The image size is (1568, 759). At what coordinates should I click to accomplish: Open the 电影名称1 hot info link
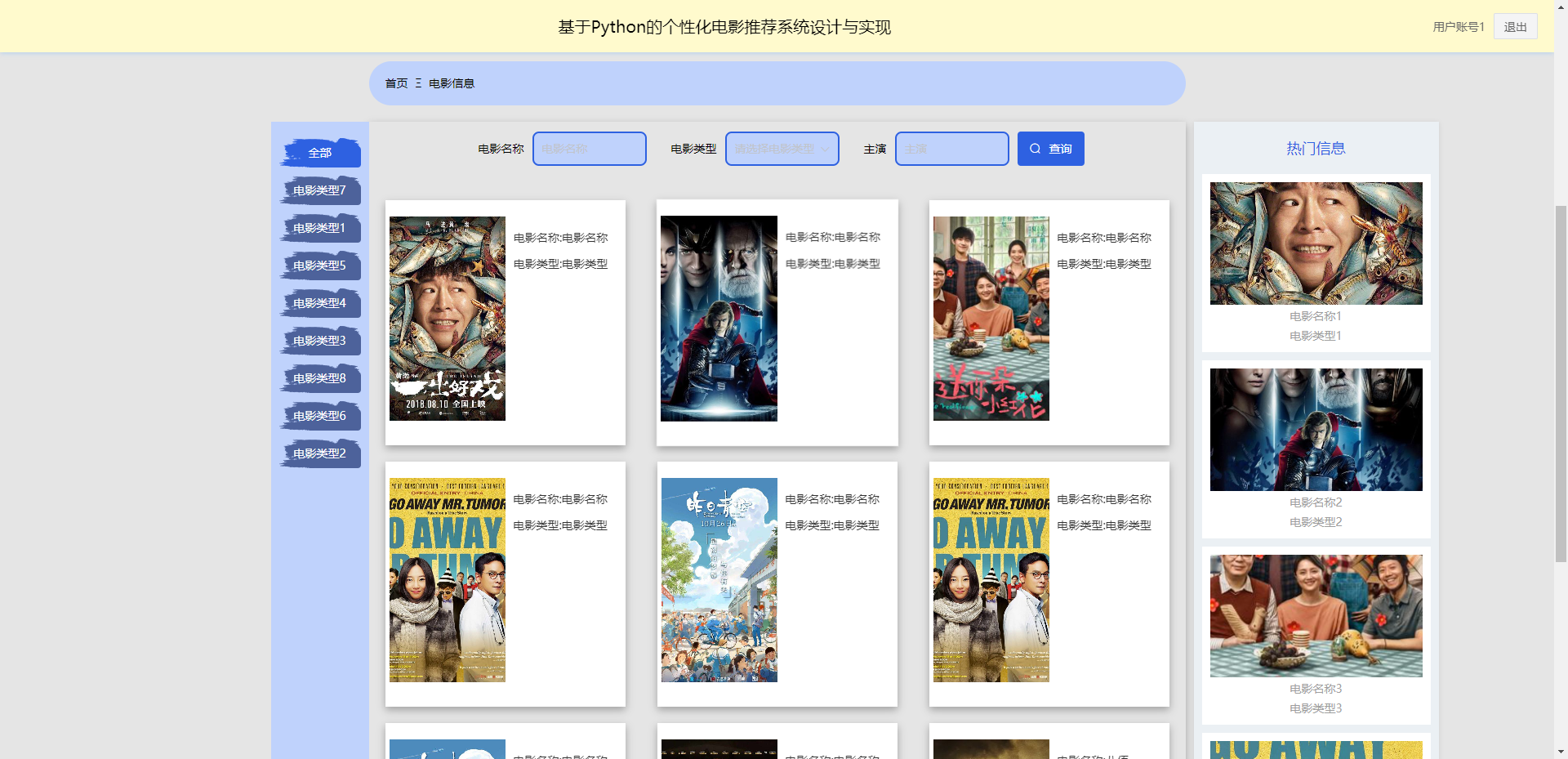[1315, 315]
